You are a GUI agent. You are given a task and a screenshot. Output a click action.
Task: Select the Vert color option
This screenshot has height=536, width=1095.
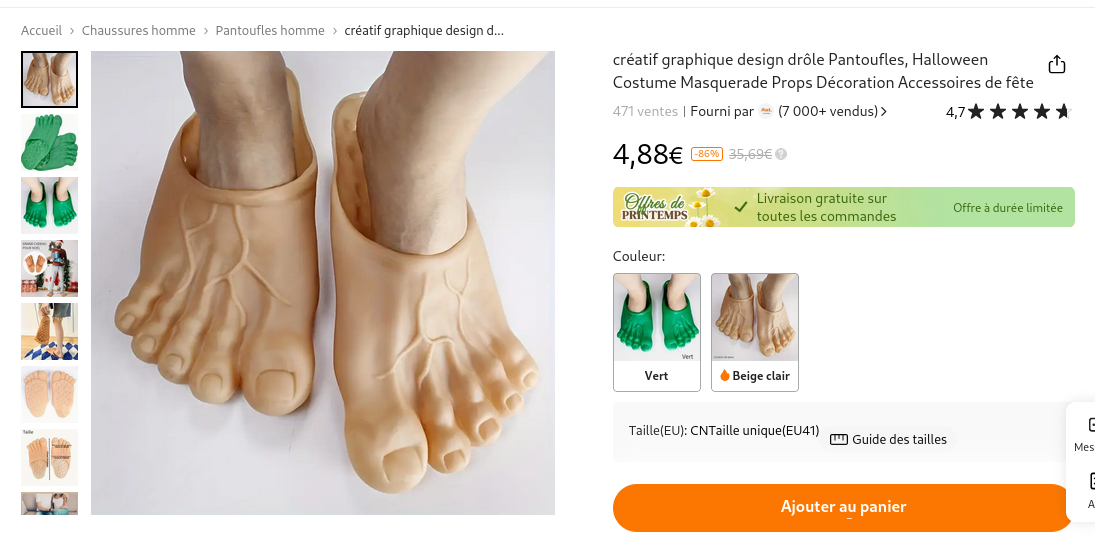click(x=656, y=332)
